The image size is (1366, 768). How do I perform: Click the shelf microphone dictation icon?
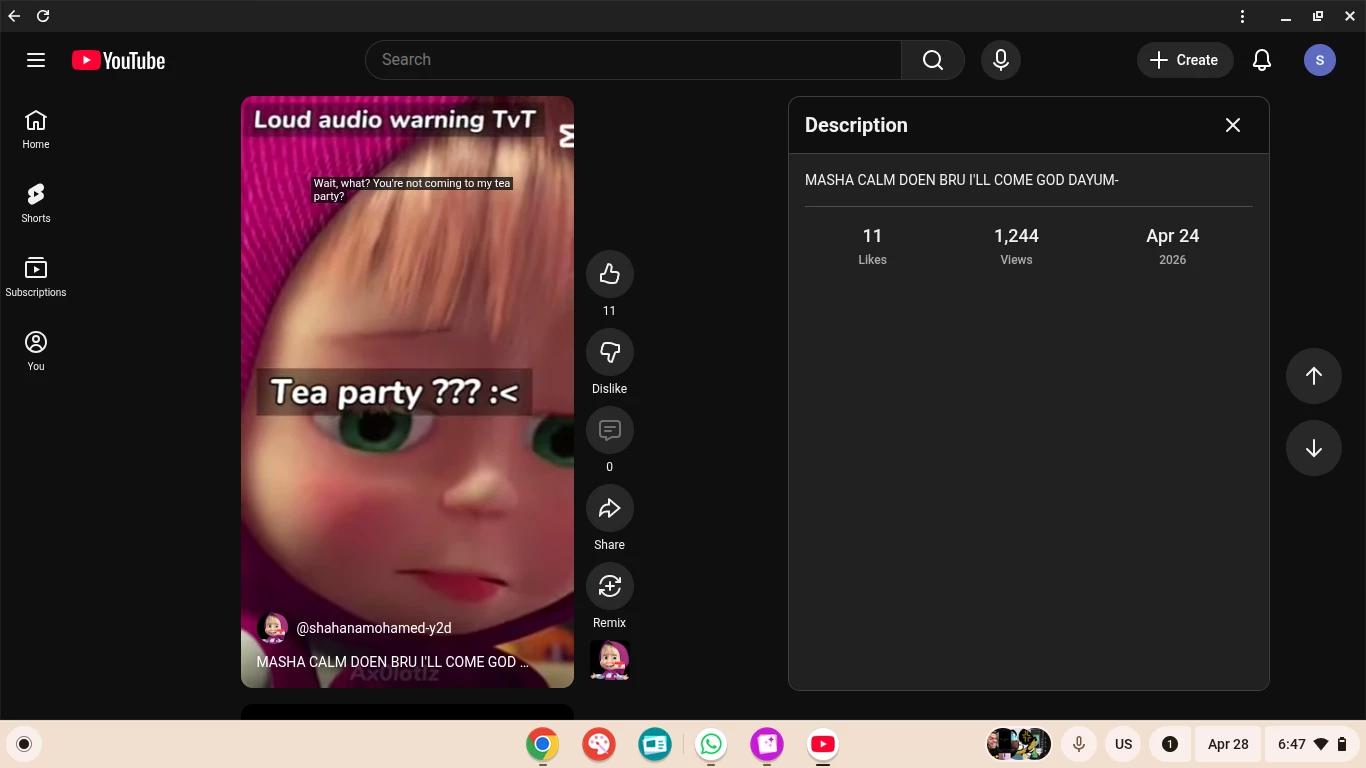tap(1079, 744)
